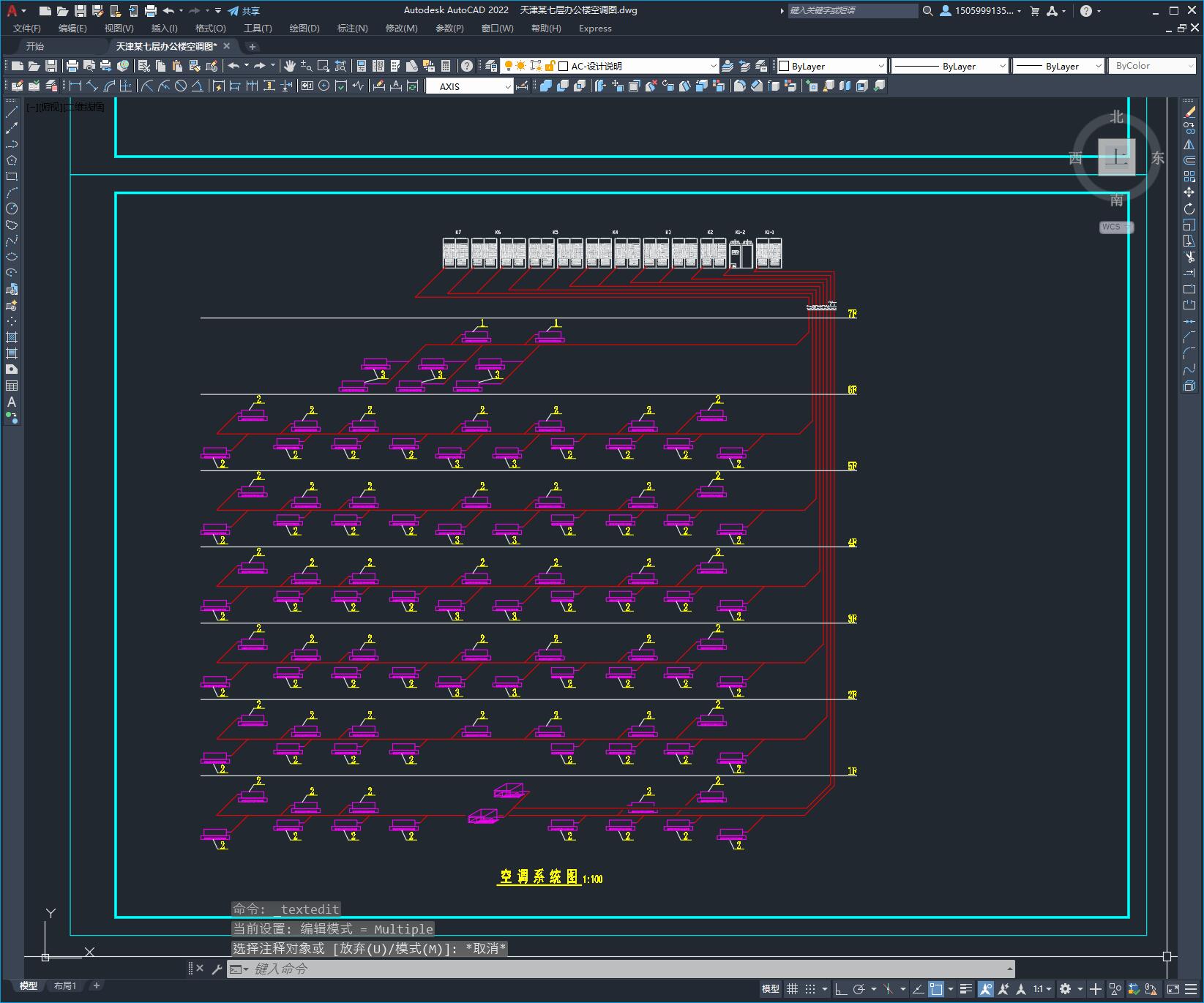Click the Plot printer icon in standard toolbar

72,66
